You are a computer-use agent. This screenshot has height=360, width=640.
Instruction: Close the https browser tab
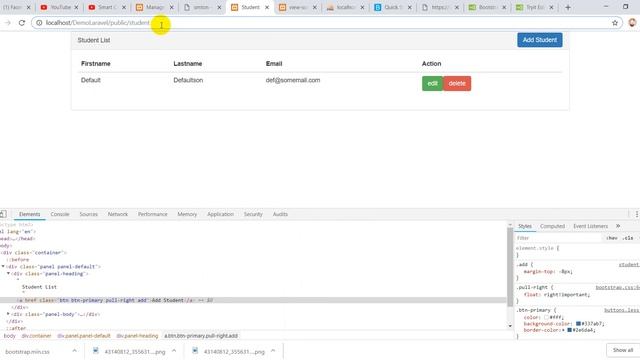tap(457, 7)
